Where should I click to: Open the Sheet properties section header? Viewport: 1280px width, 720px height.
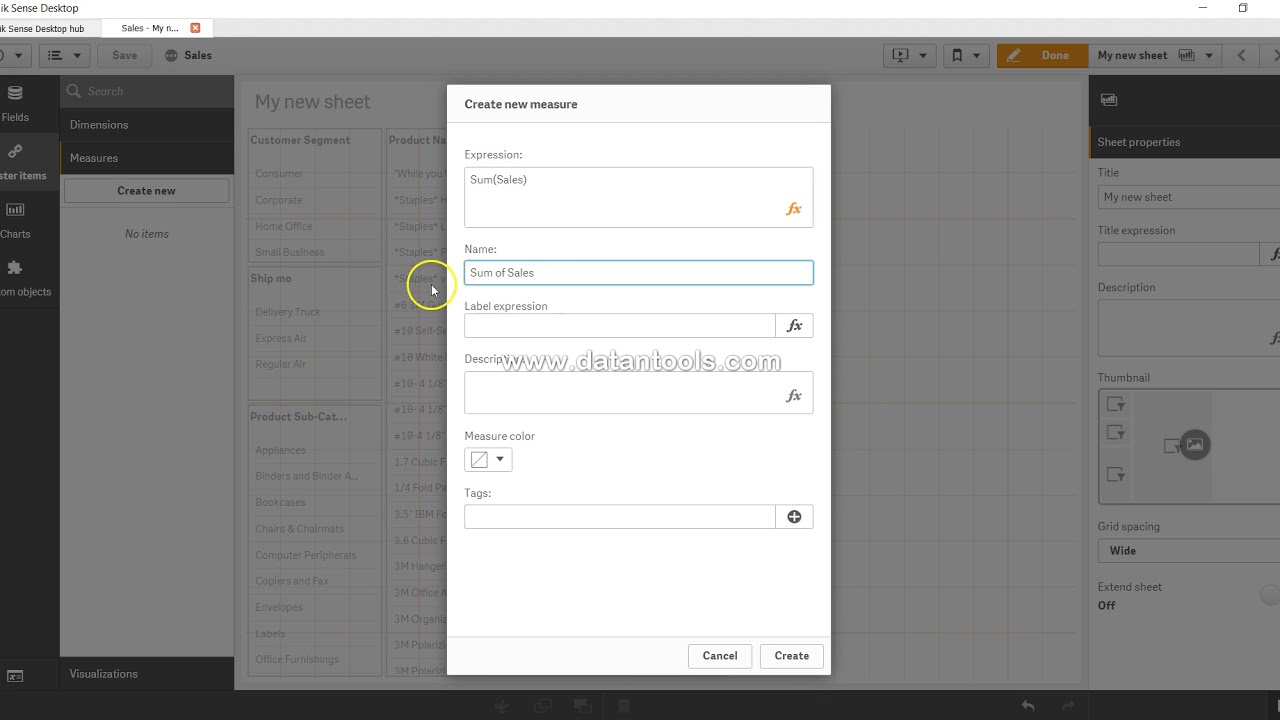[x=1184, y=142]
